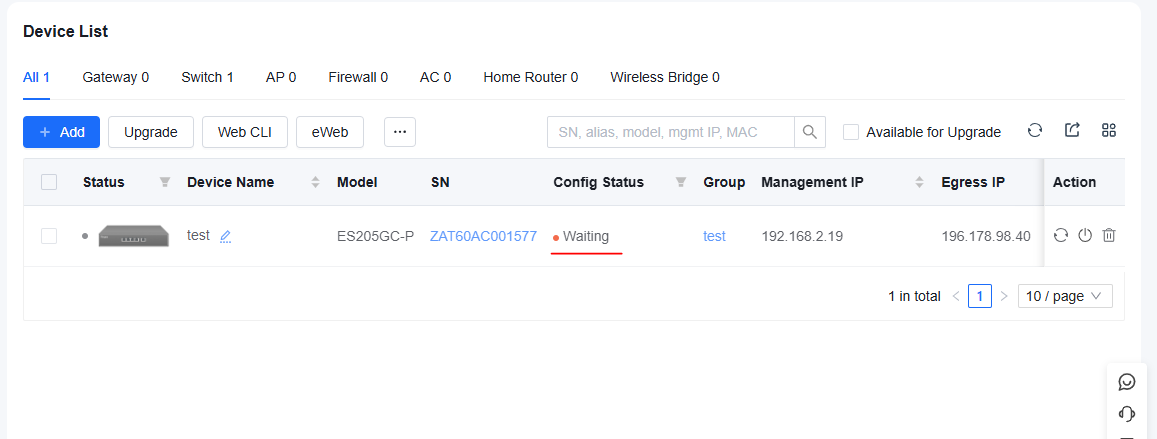Click the blue Add button
1157x439 pixels.
click(61, 132)
